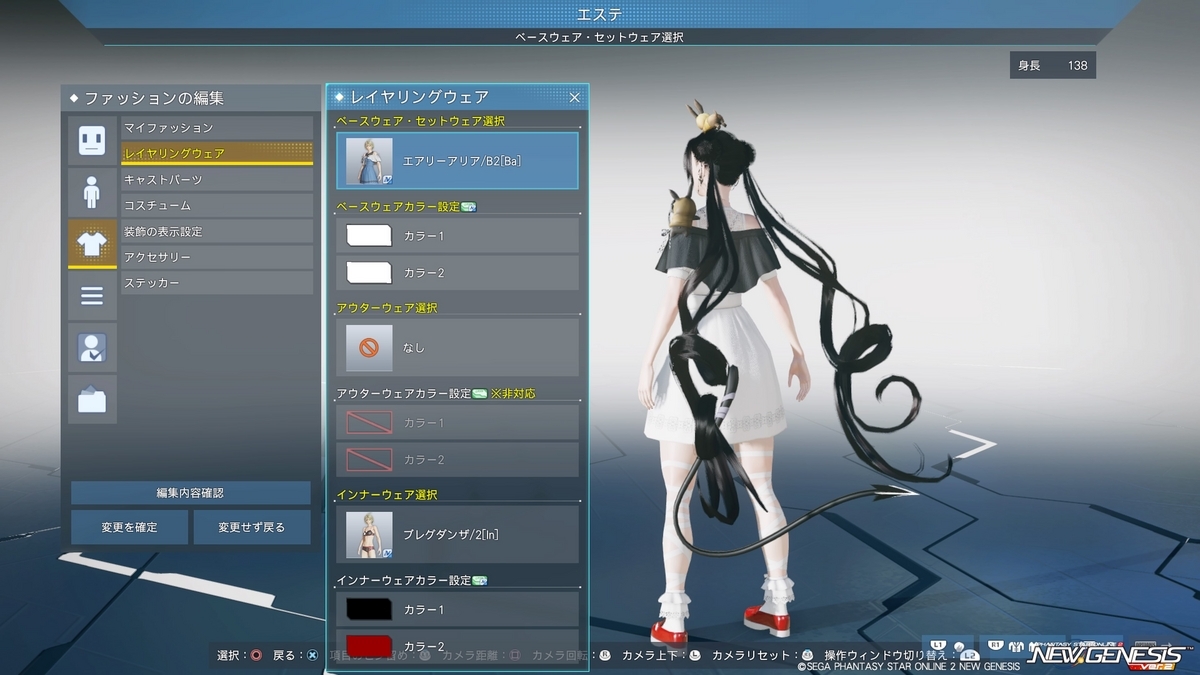1200x675 pixels.
Task: Open 装飾の表示設定 menu entry
Action: click(217, 232)
